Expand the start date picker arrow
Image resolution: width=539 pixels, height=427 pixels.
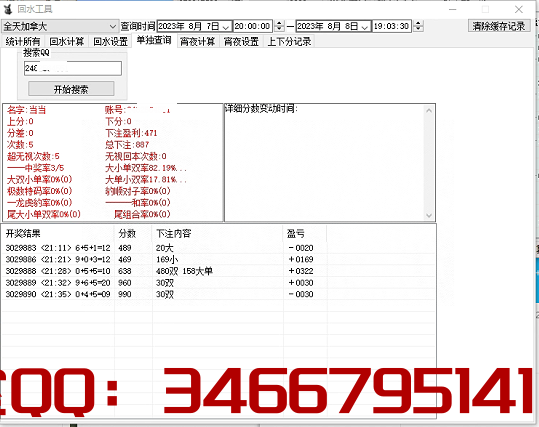click(x=226, y=27)
